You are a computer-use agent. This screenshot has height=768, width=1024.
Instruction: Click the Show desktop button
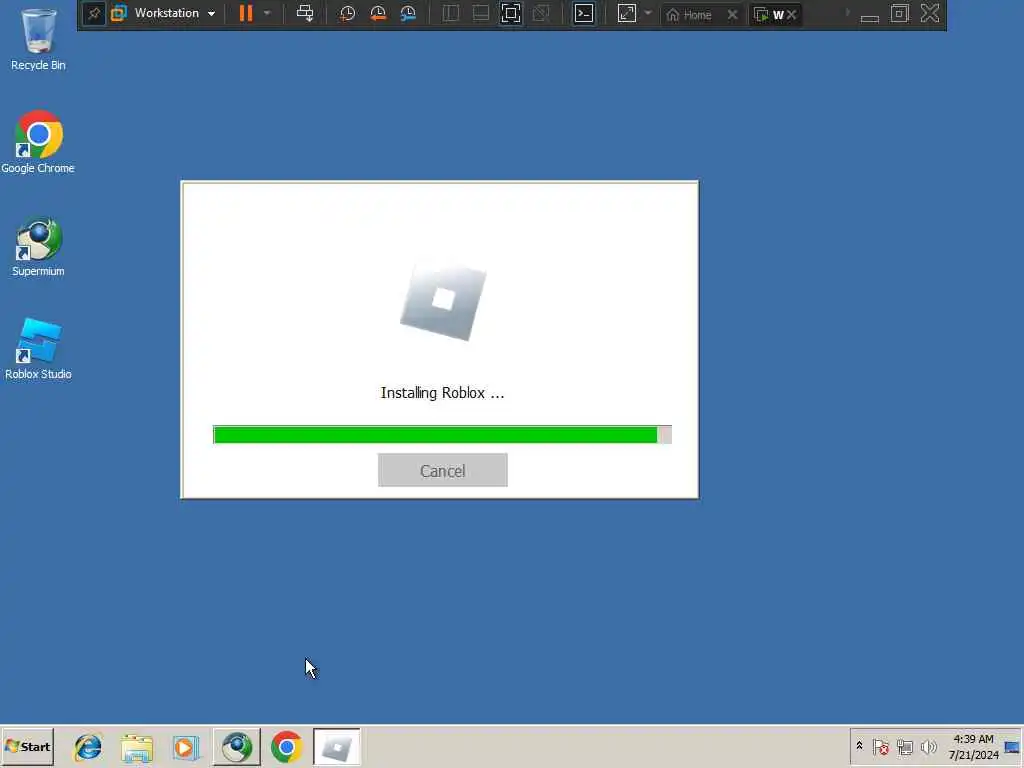point(1014,747)
